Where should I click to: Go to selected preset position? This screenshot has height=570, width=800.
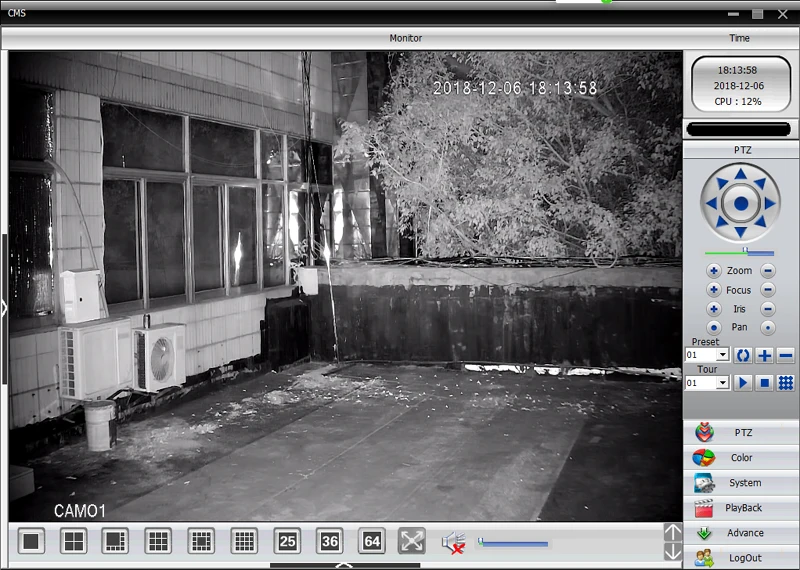coord(743,355)
